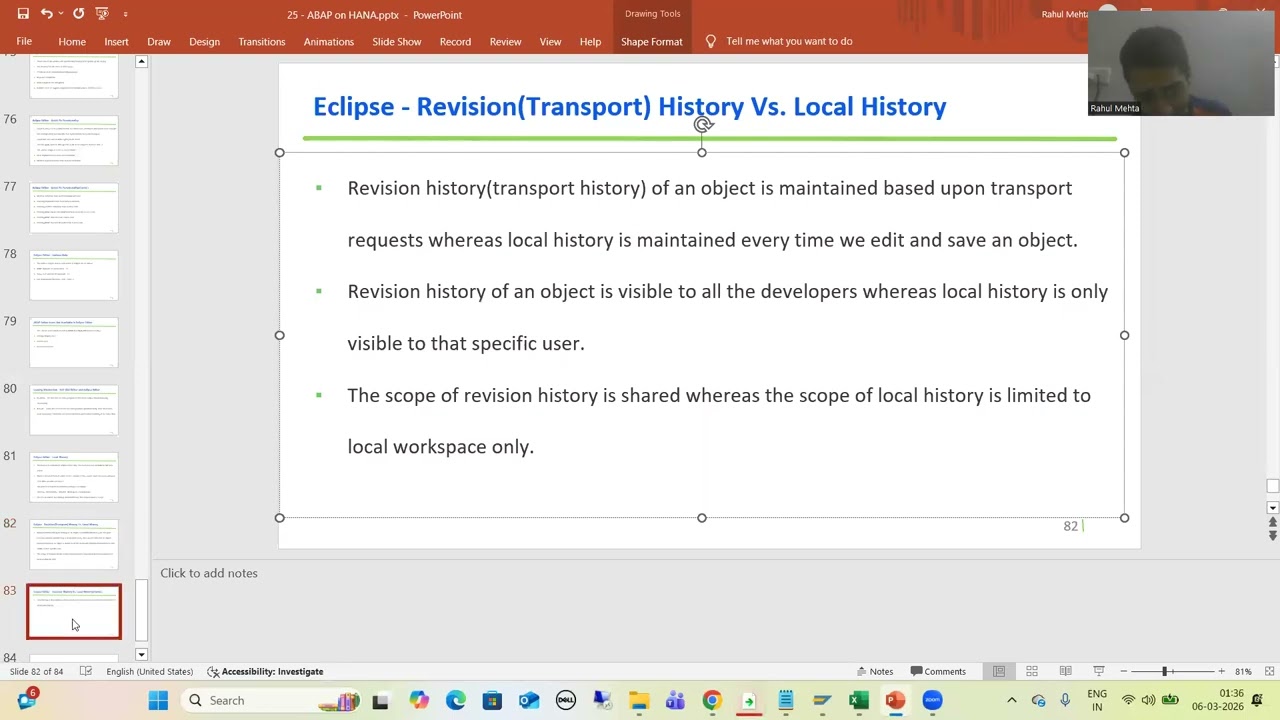The image size is (1280, 720).
Task: Zoom in with plus button
Action: [1221, 671]
